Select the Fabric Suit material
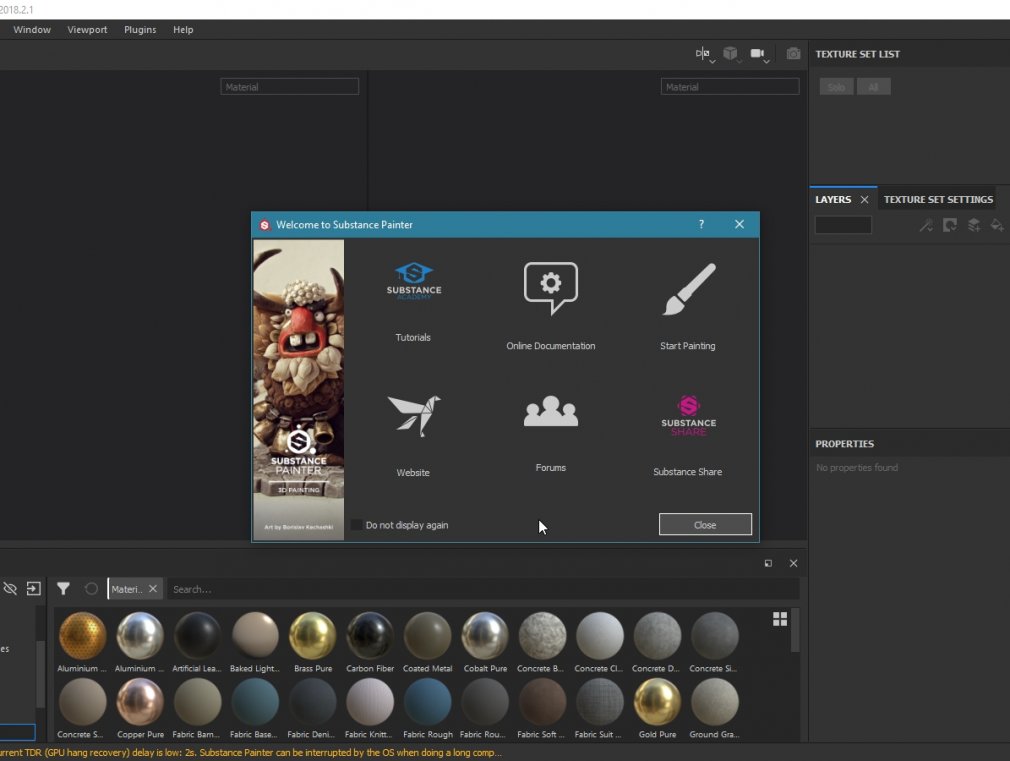1010x761 pixels. 600,708
